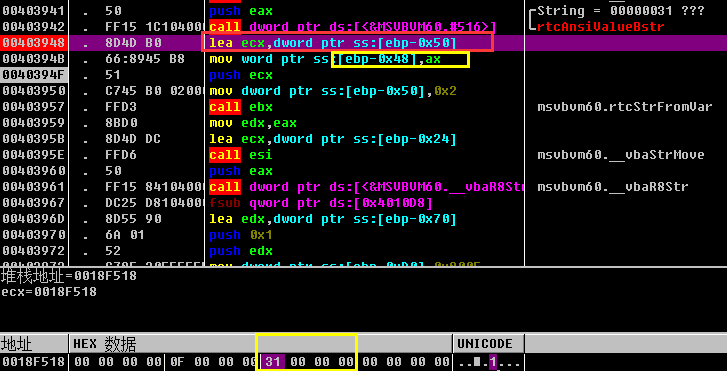
Task: Click the mov edx,eax instruction
Action: (253, 123)
